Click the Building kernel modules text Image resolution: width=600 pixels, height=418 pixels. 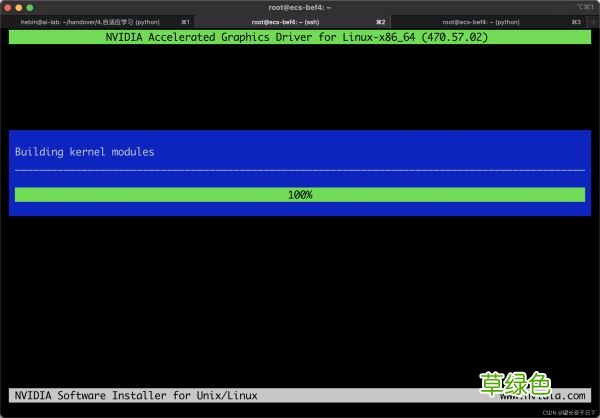point(85,152)
